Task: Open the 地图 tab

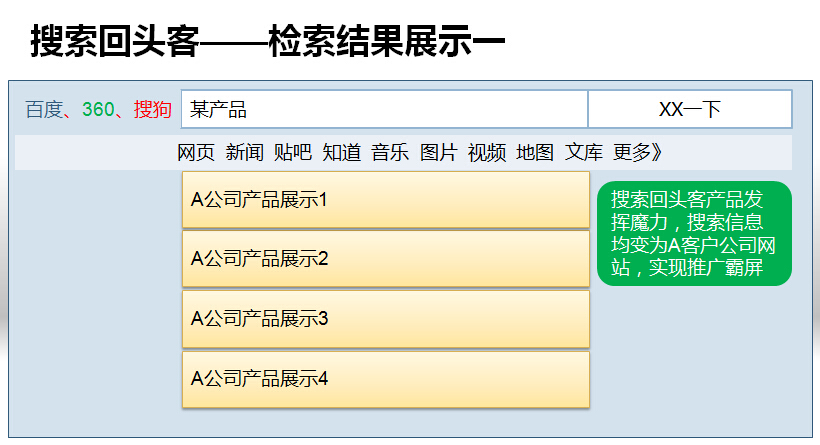Action: [535, 153]
